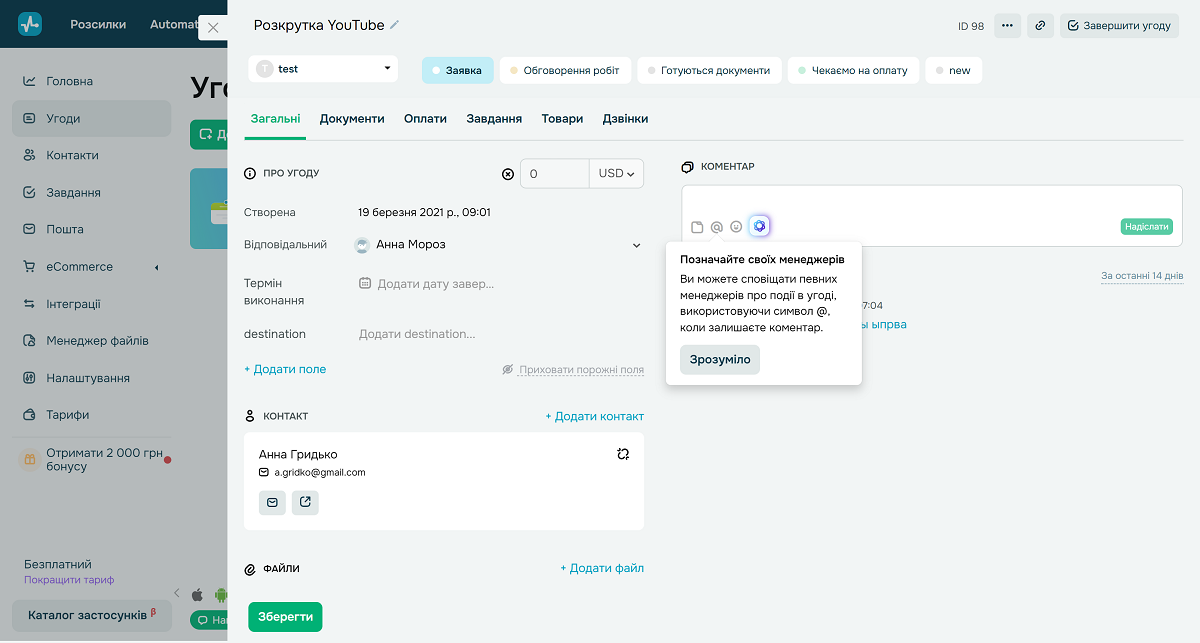
Task: Toggle Приховати порожні поля
Action: [x=573, y=369]
